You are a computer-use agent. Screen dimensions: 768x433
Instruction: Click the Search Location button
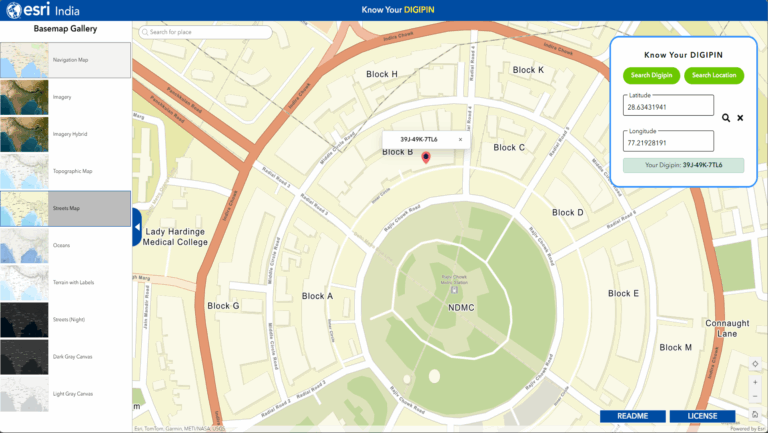[x=714, y=75]
